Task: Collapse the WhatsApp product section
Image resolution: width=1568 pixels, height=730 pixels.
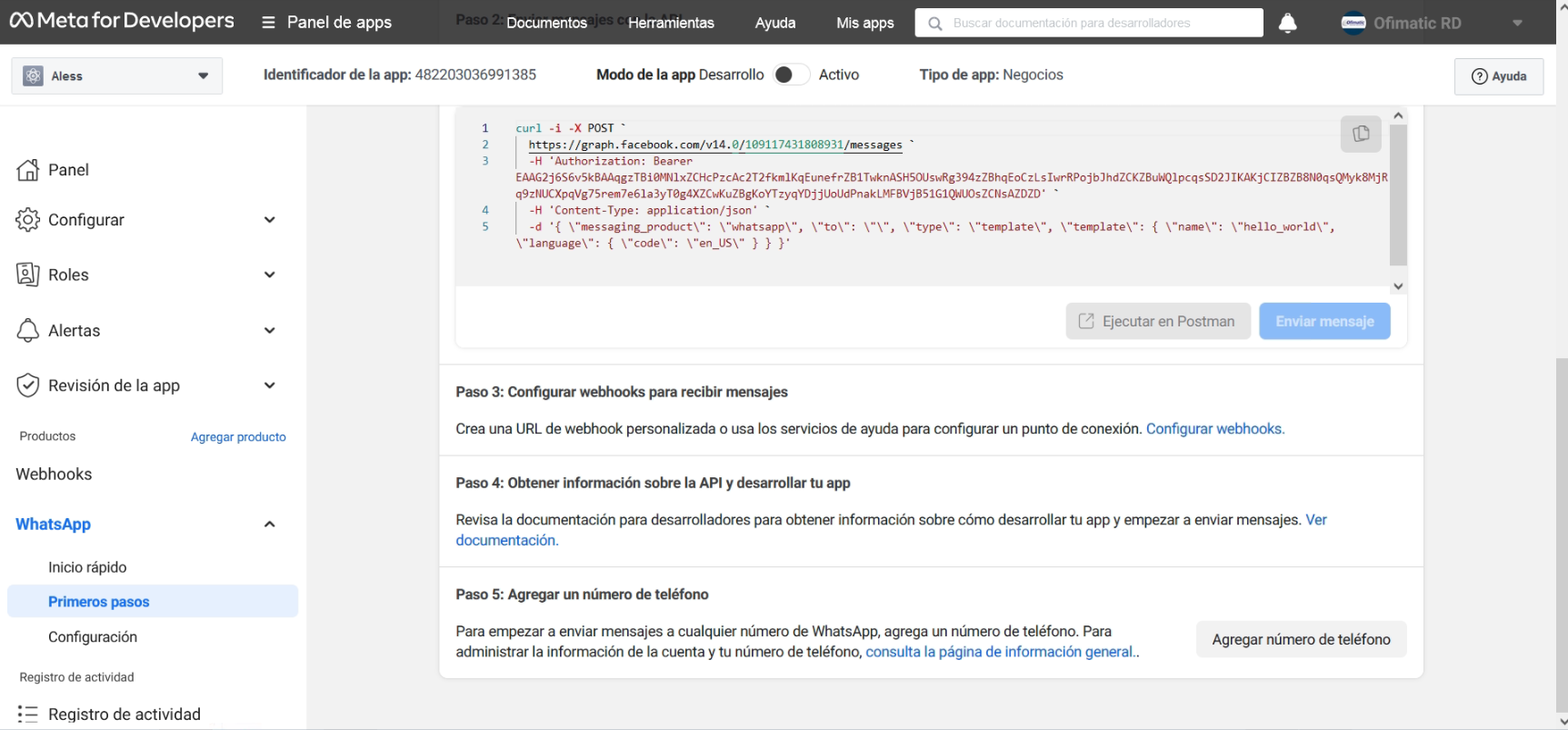Action: point(269,525)
